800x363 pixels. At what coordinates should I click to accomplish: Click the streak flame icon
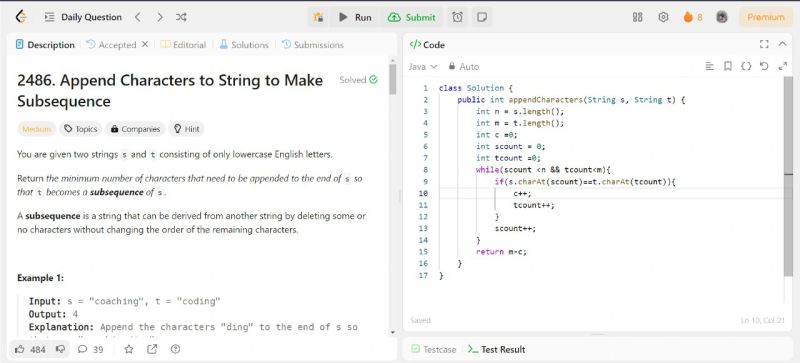(x=688, y=17)
